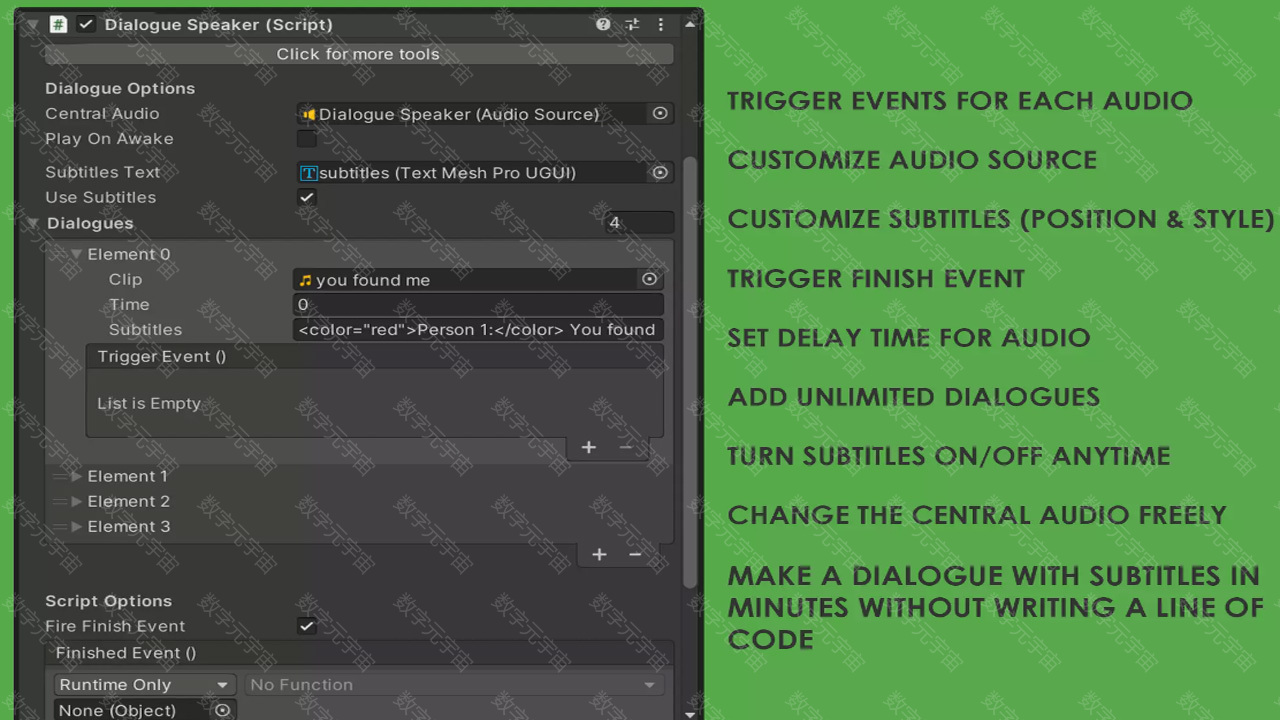This screenshot has height=720, width=1280.
Task: Remove the selected Dialogues list element
Action: click(x=635, y=554)
